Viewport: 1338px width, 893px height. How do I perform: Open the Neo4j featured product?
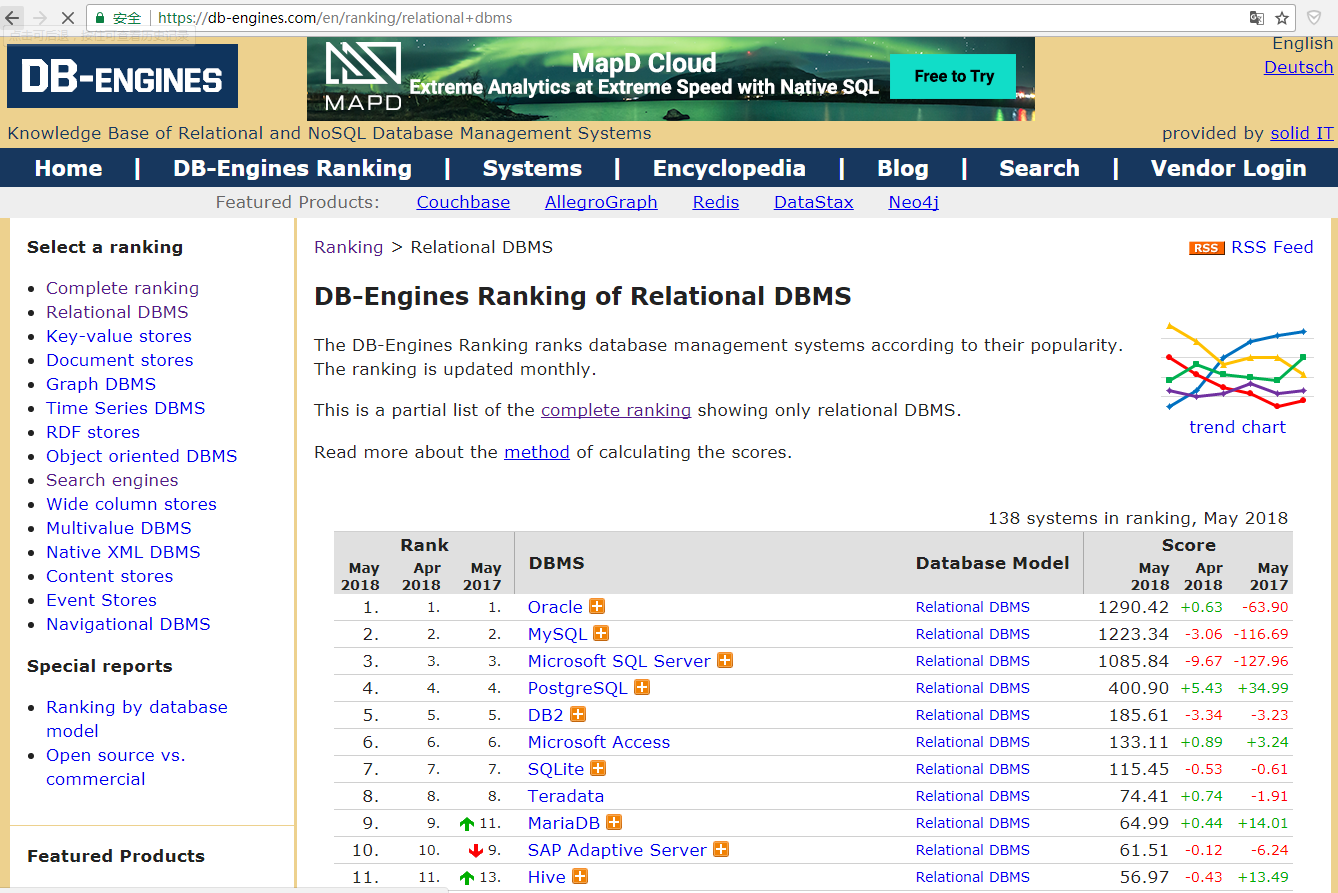[x=914, y=202]
